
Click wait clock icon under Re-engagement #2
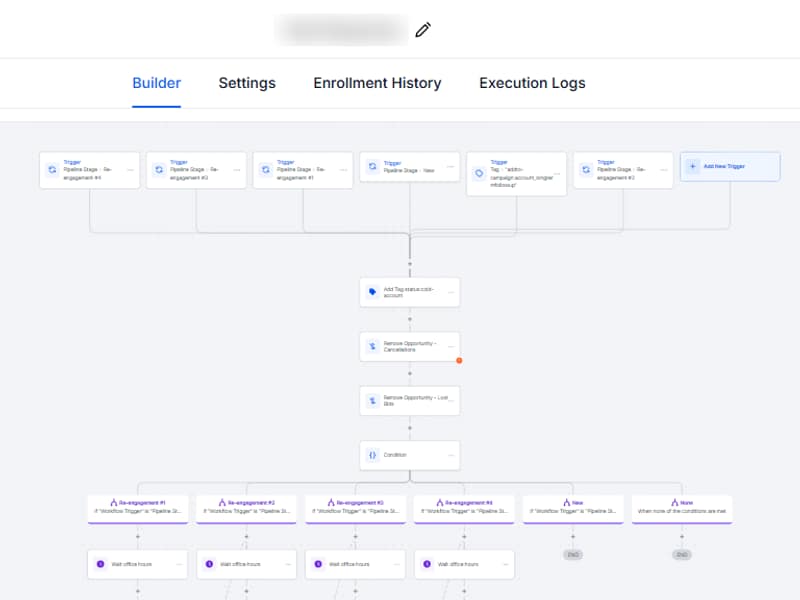209,564
